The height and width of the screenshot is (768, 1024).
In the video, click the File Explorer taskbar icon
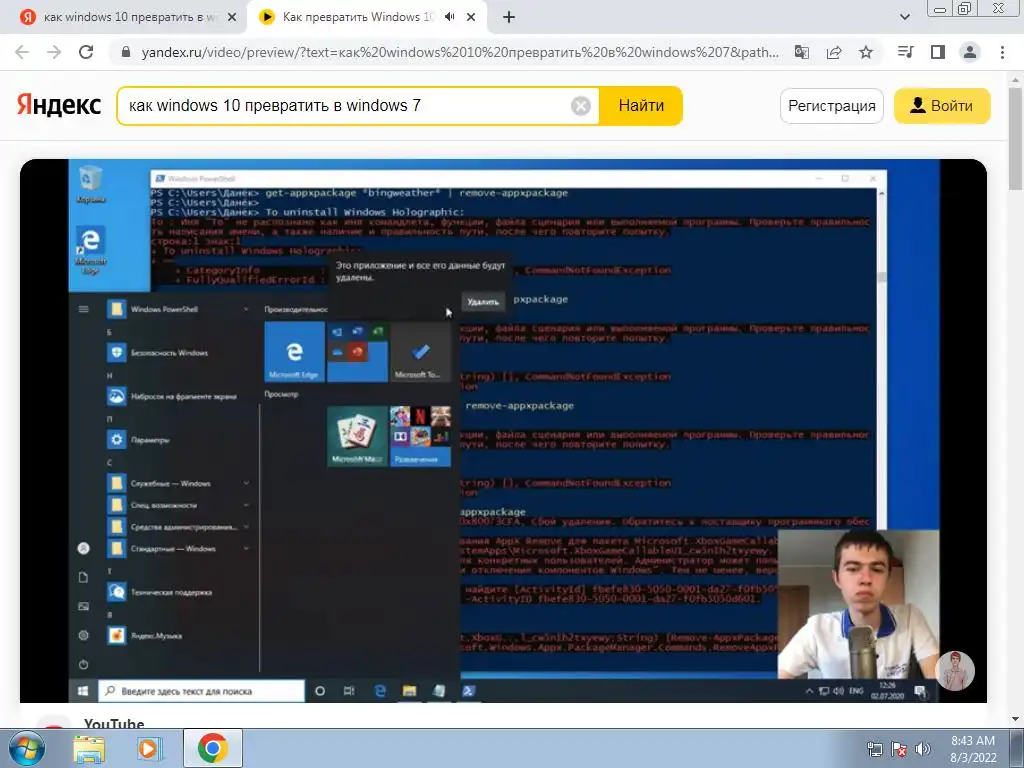(x=409, y=691)
